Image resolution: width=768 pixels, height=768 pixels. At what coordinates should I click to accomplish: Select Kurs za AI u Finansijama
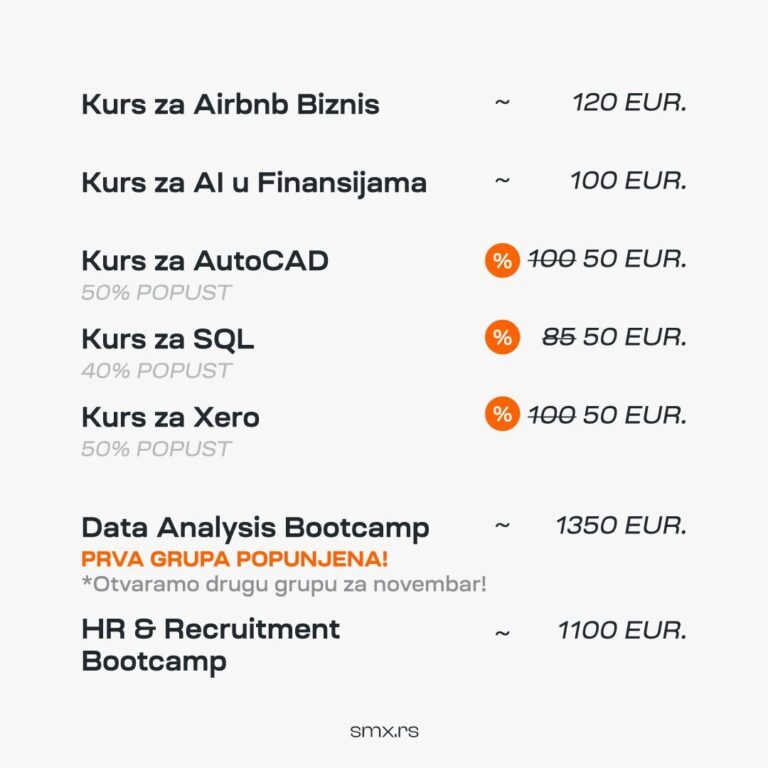[x=254, y=183]
